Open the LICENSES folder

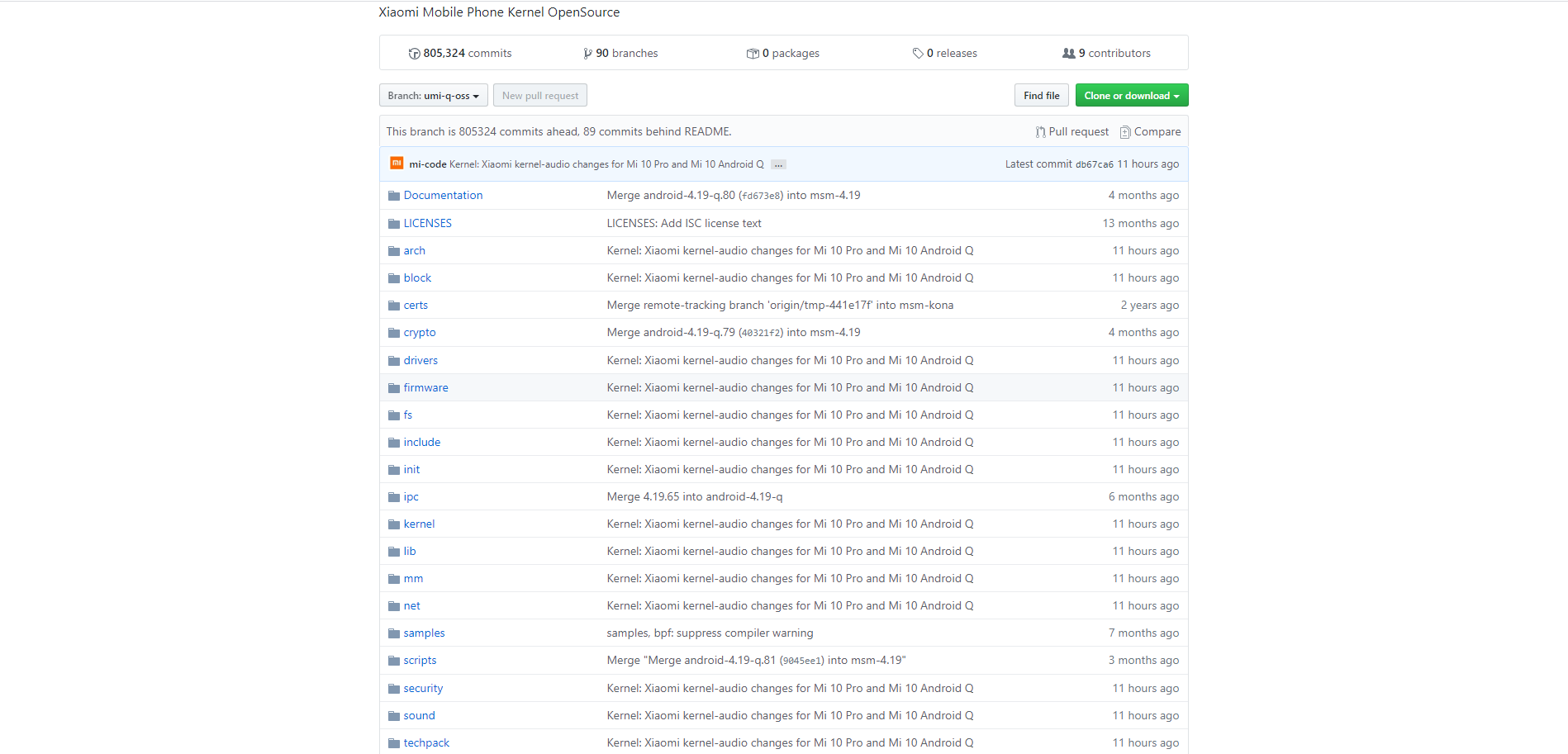tap(427, 224)
